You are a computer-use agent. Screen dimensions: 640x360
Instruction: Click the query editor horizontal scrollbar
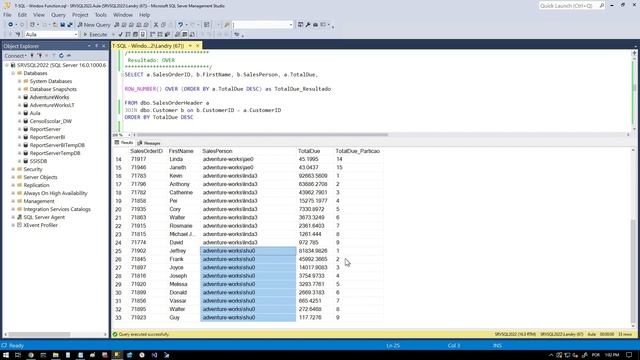[263, 134]
